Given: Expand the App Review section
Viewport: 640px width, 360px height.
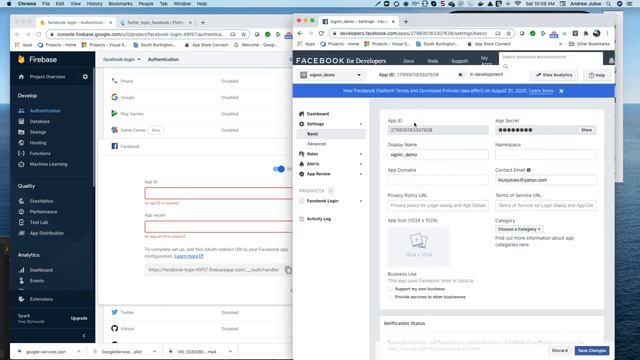Looking at the screenshot, I should [x=361, y=174].
